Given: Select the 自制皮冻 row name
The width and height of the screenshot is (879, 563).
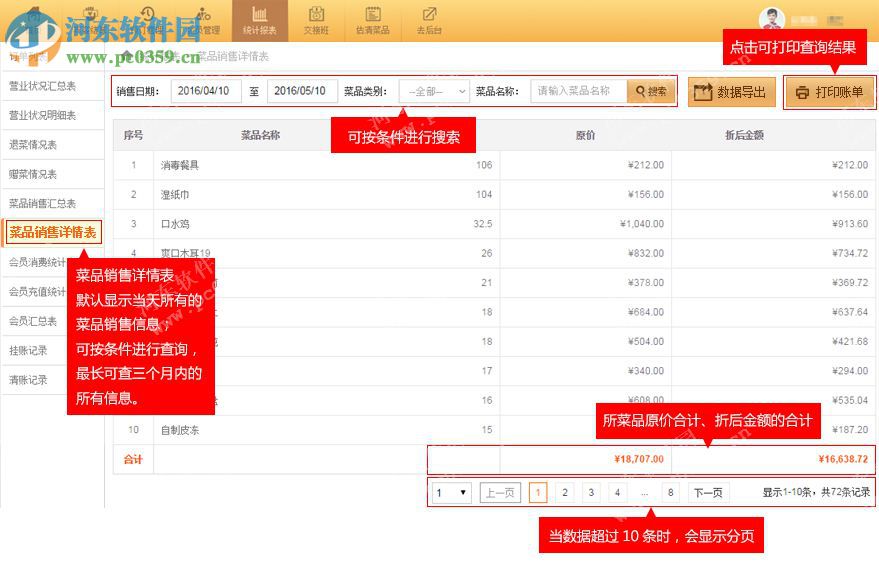Looking at the screenshot, I should coord(180,430).
